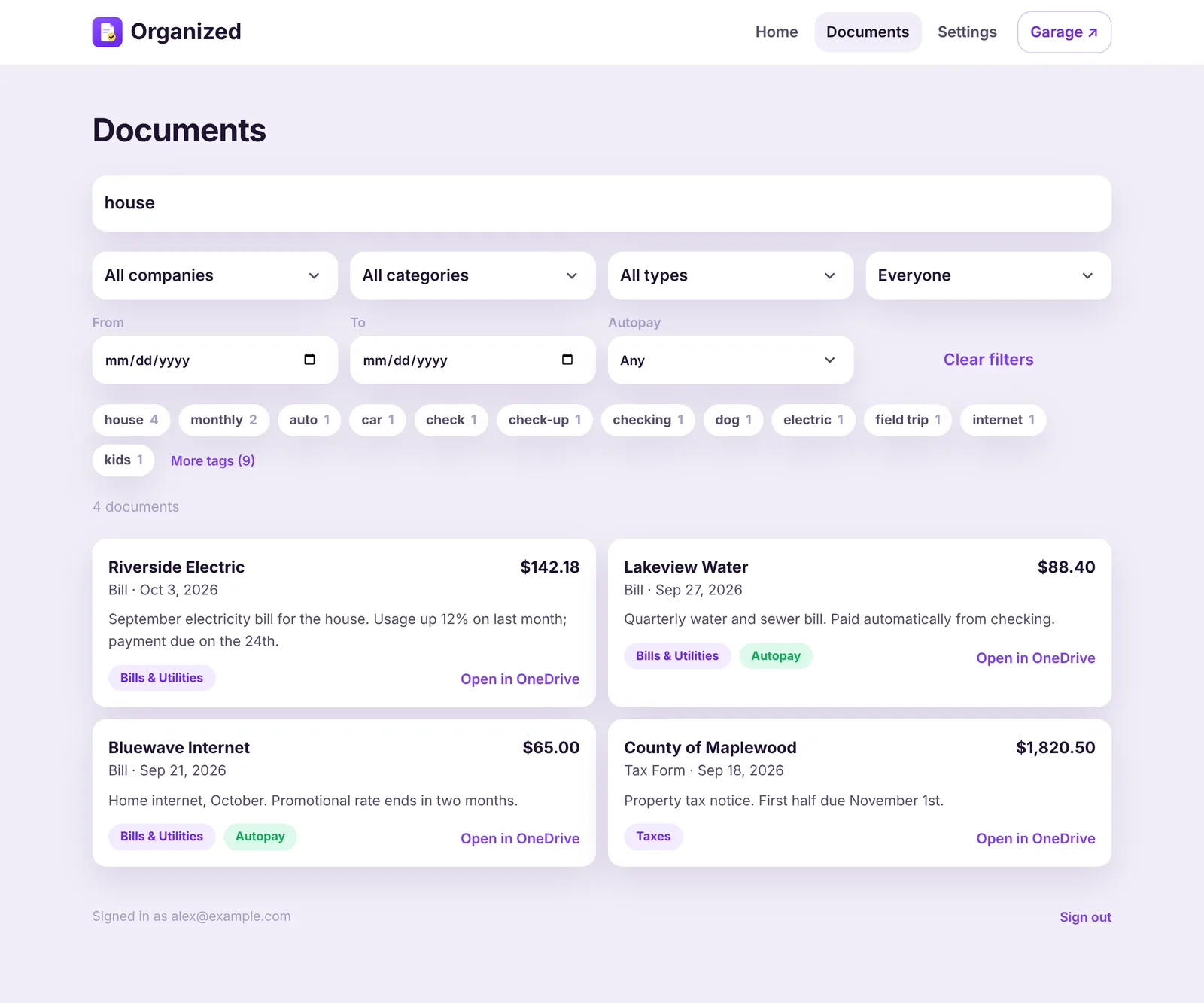Image resolution: width=1204 pixels, height=1003 pixels.
Task: Click Clear filters
Action: click(988, 360)
